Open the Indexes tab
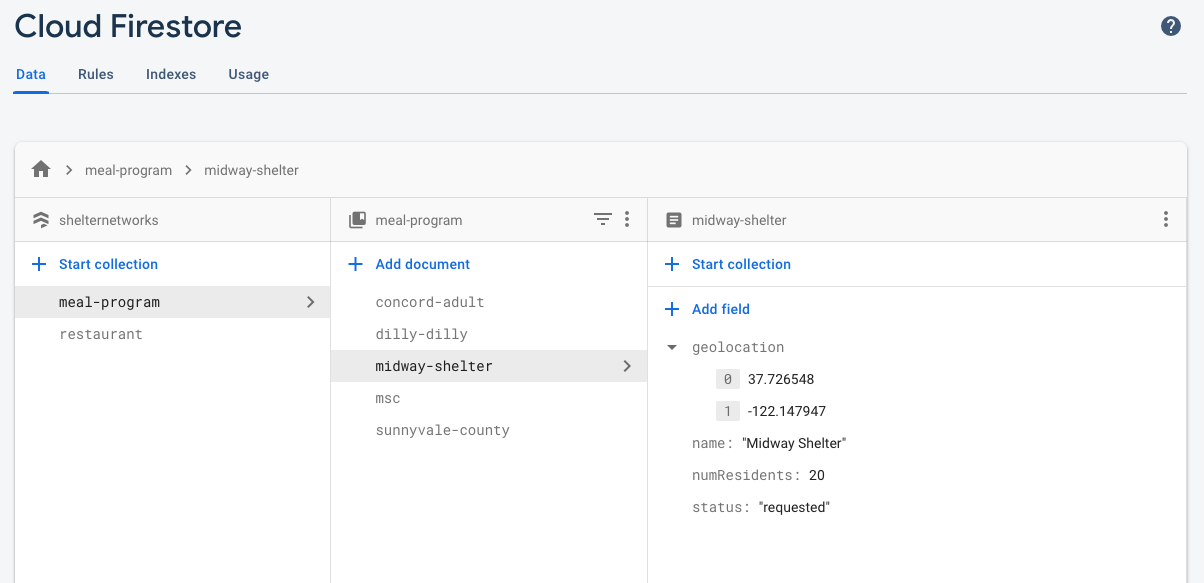 [171, 74]
